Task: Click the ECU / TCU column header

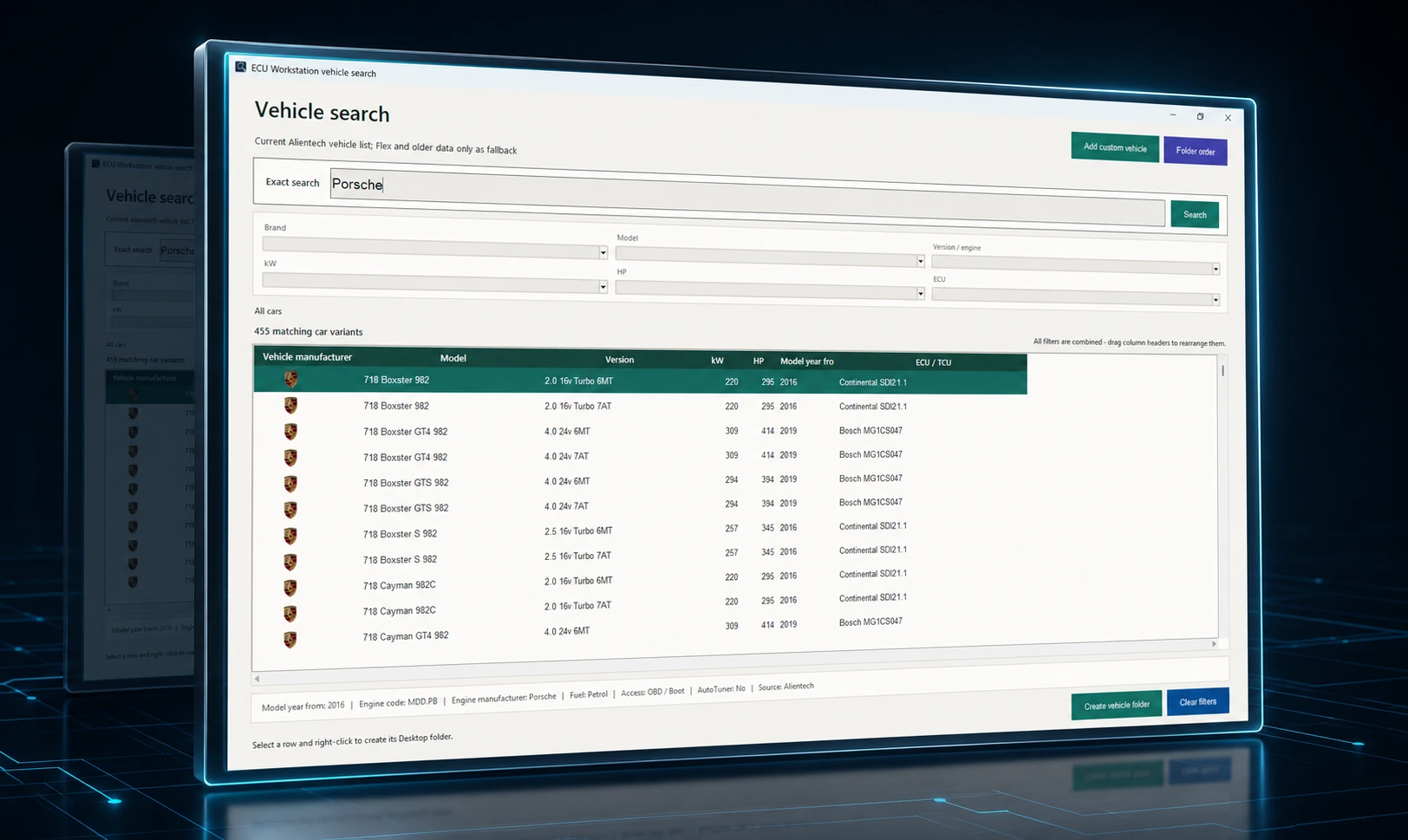Action: tap(933, 362)
